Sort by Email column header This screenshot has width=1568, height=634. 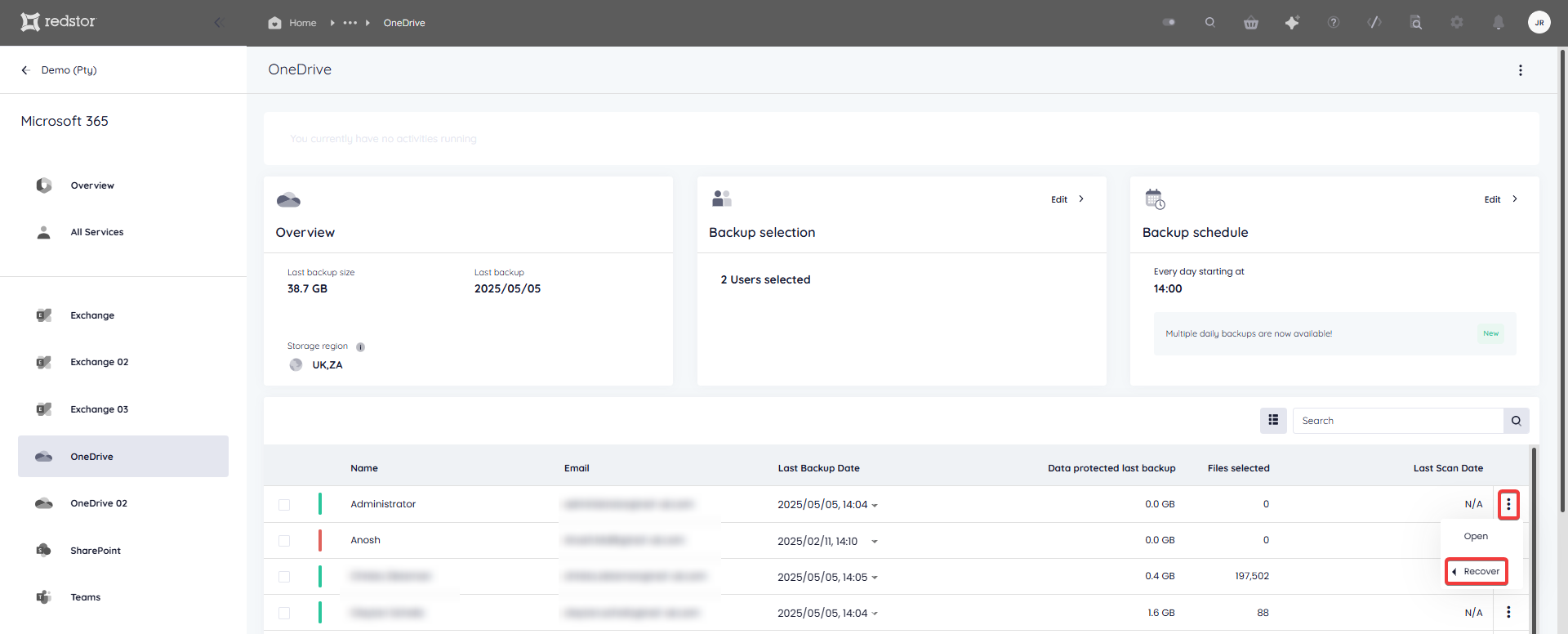[x=577, y=468]
